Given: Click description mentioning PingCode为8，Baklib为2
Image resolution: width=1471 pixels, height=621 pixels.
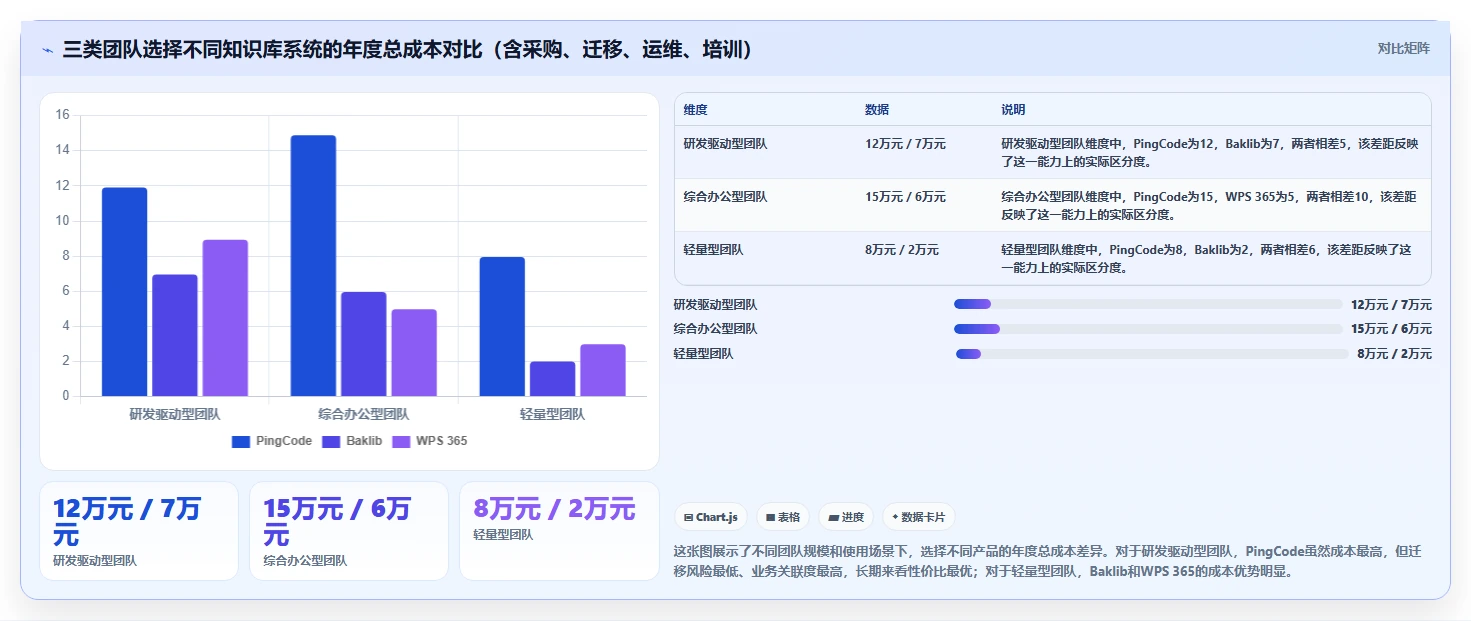Looking at the screenshot, I should pyautogui.click(x=1209, y=259).
